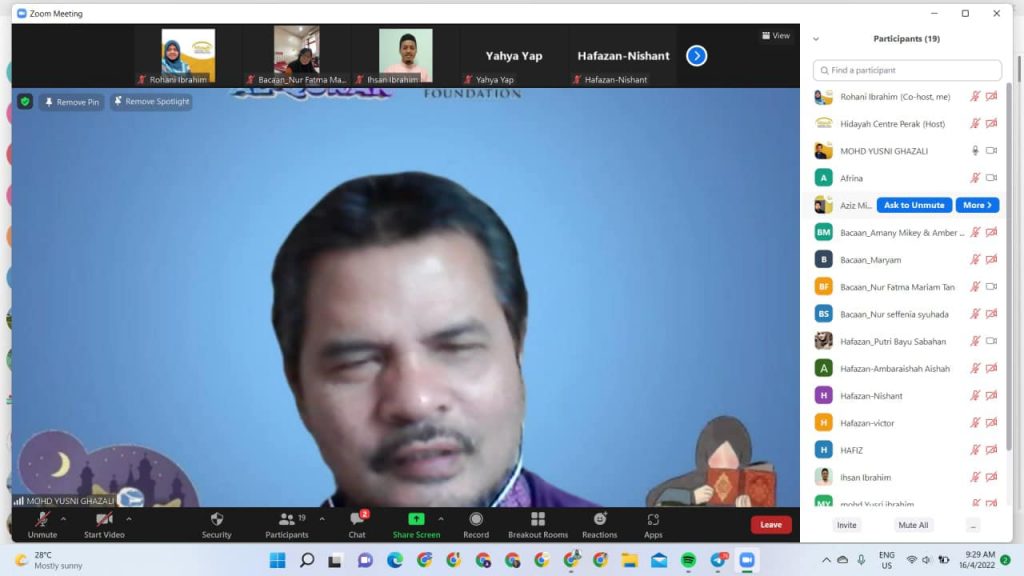Click the Zoom icon in the taskbar
This screenshot has width=1024, height=576.
(746, 560)
